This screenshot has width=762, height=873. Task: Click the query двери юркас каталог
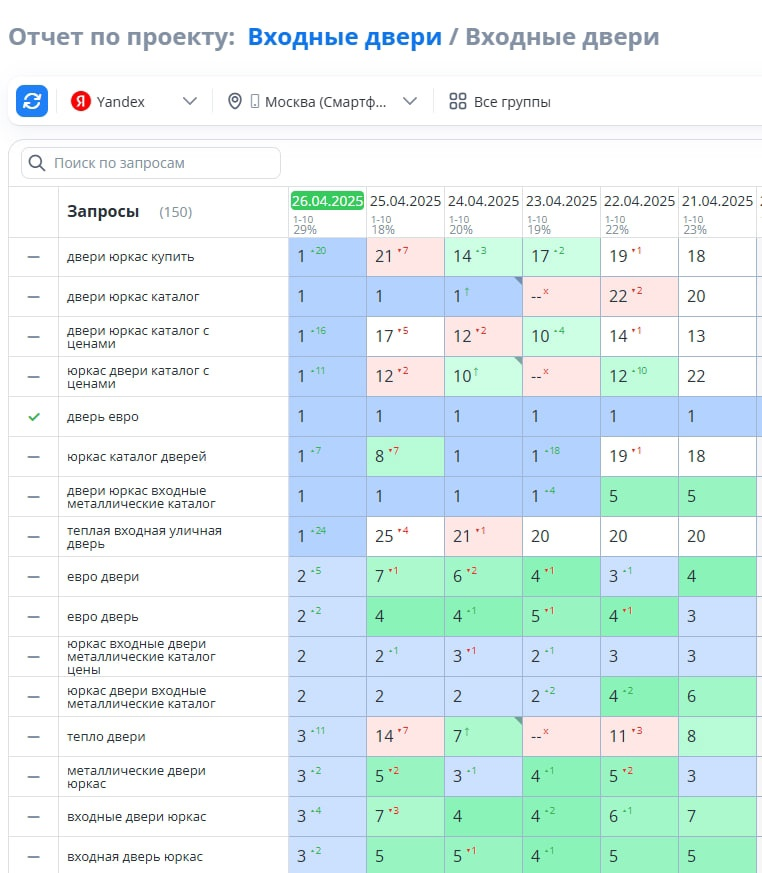(x=133, y=297)
